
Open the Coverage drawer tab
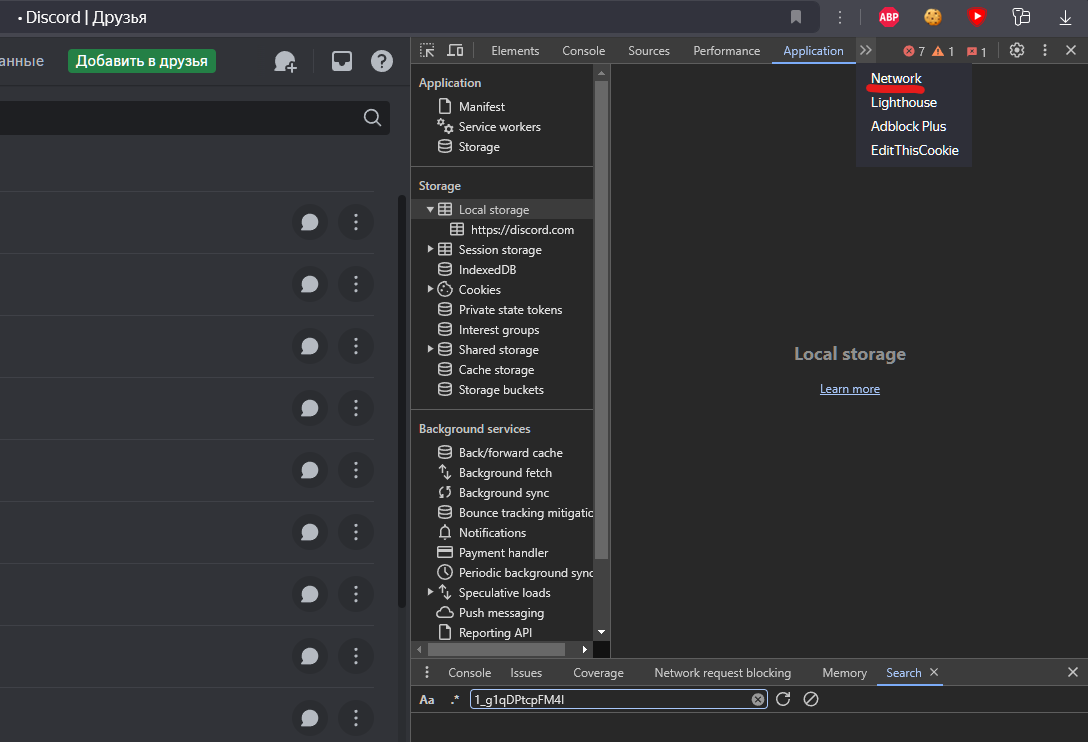click(x=598, y=673)
